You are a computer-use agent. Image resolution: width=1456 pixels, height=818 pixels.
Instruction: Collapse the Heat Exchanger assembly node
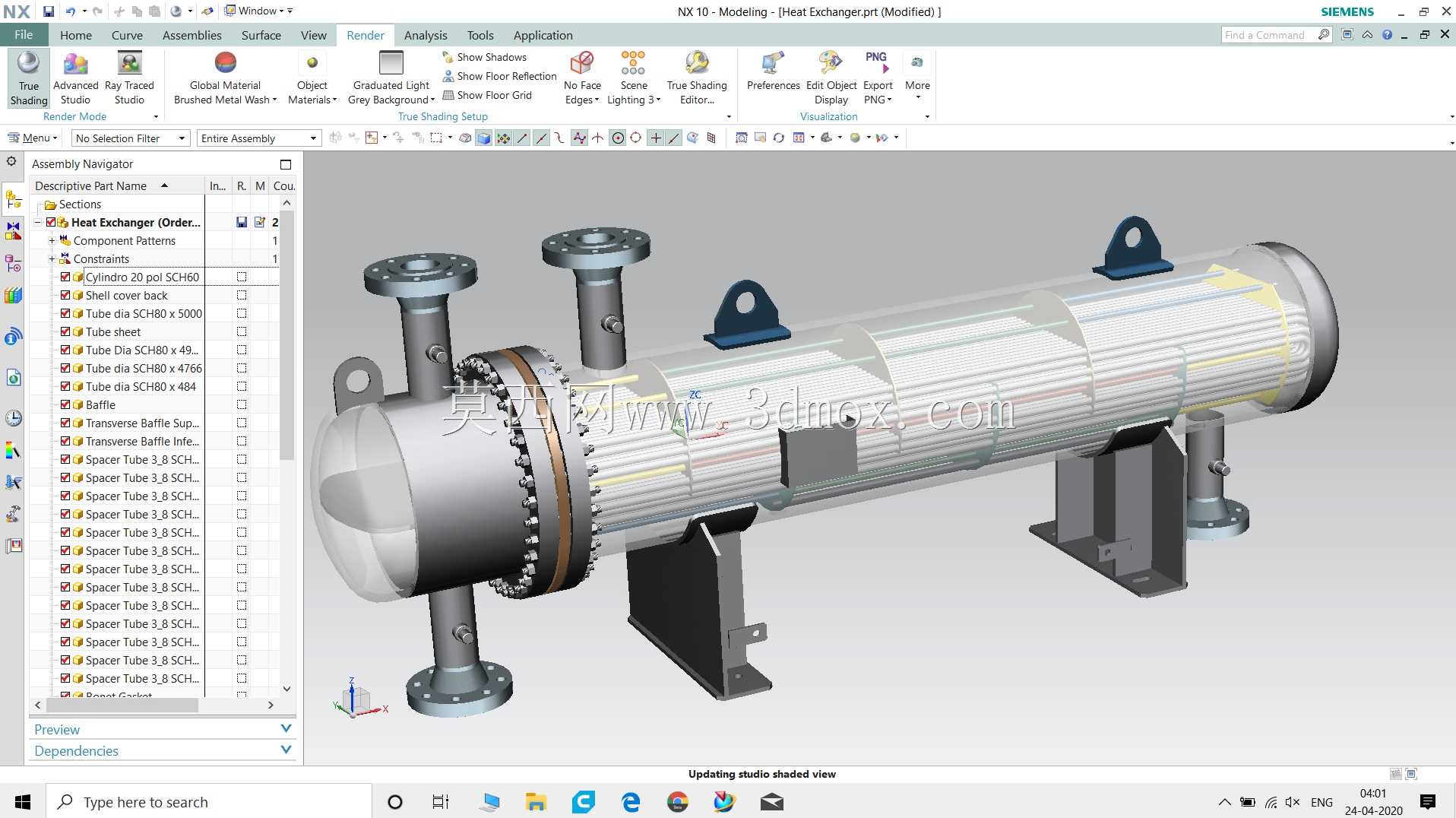pos(38,223)
